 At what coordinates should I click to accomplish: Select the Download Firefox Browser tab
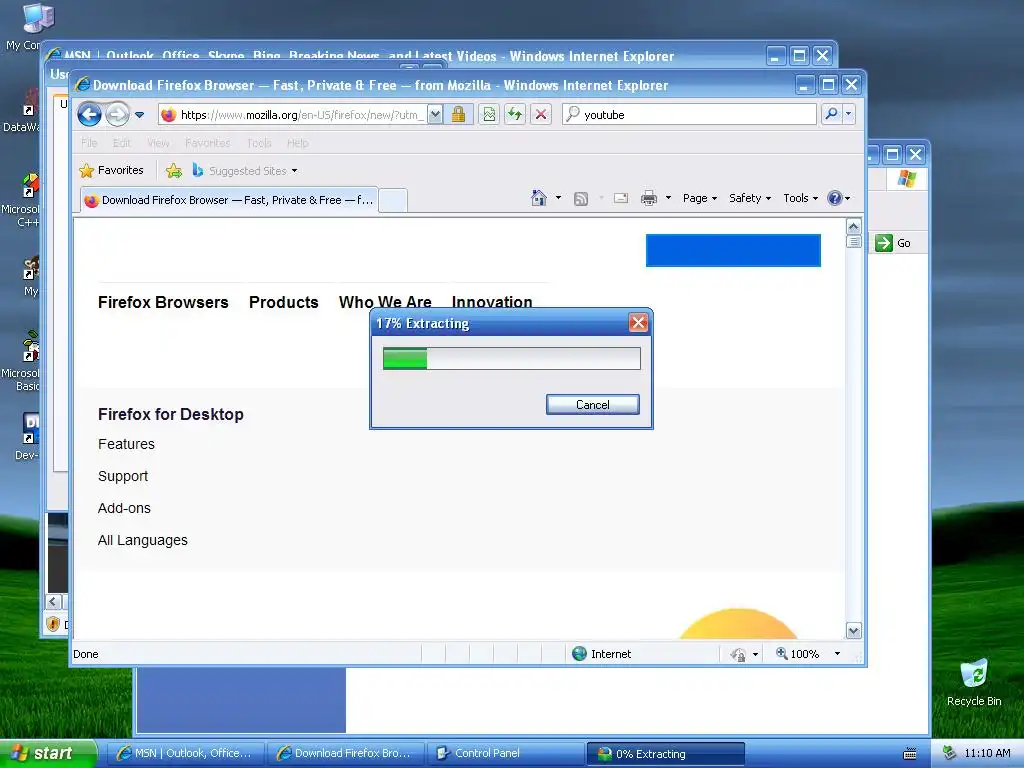tap(229, 200)
